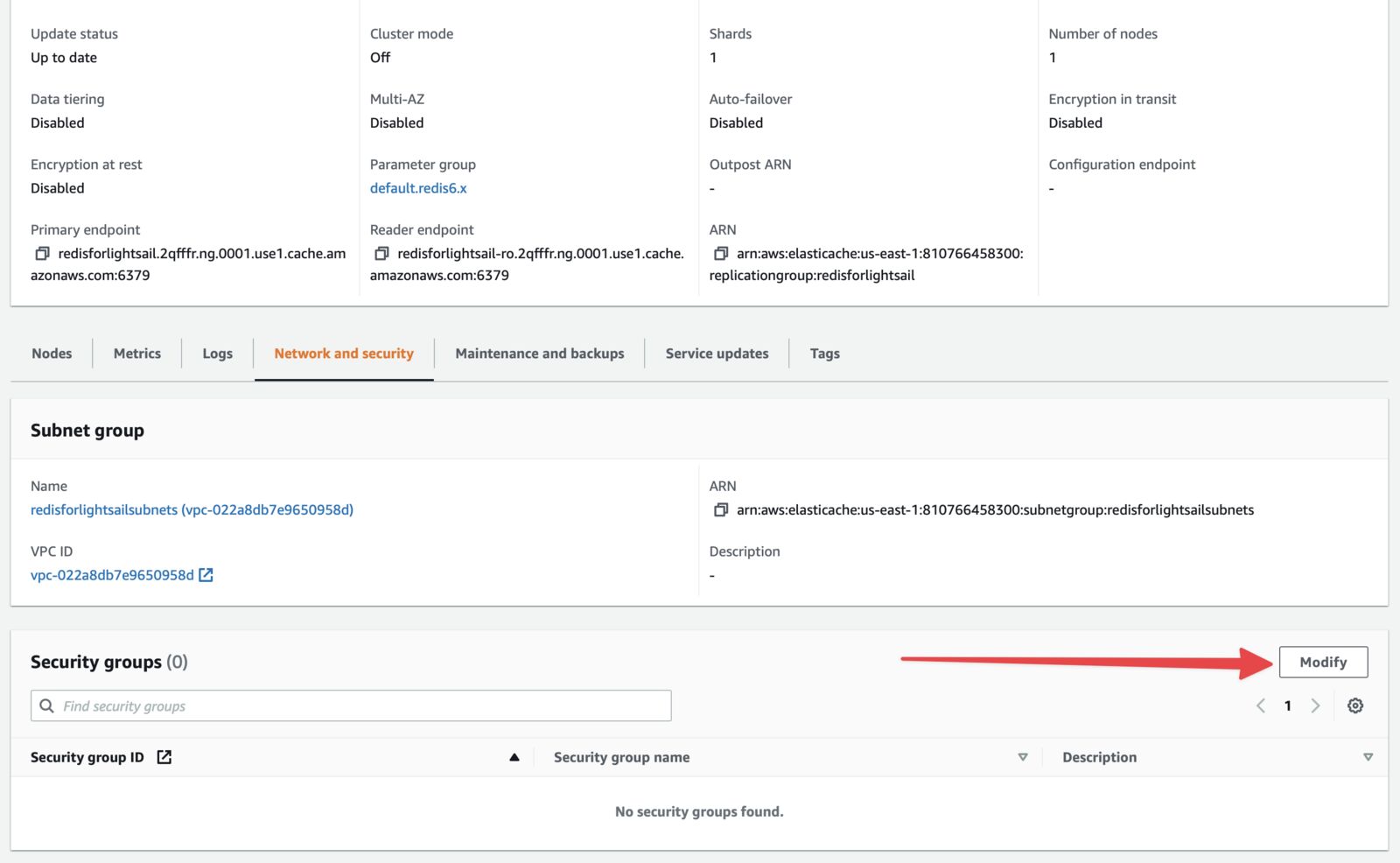The image size is (1400, 863).
Task: Sort by Security group name column
Action: coord(1023,757)
